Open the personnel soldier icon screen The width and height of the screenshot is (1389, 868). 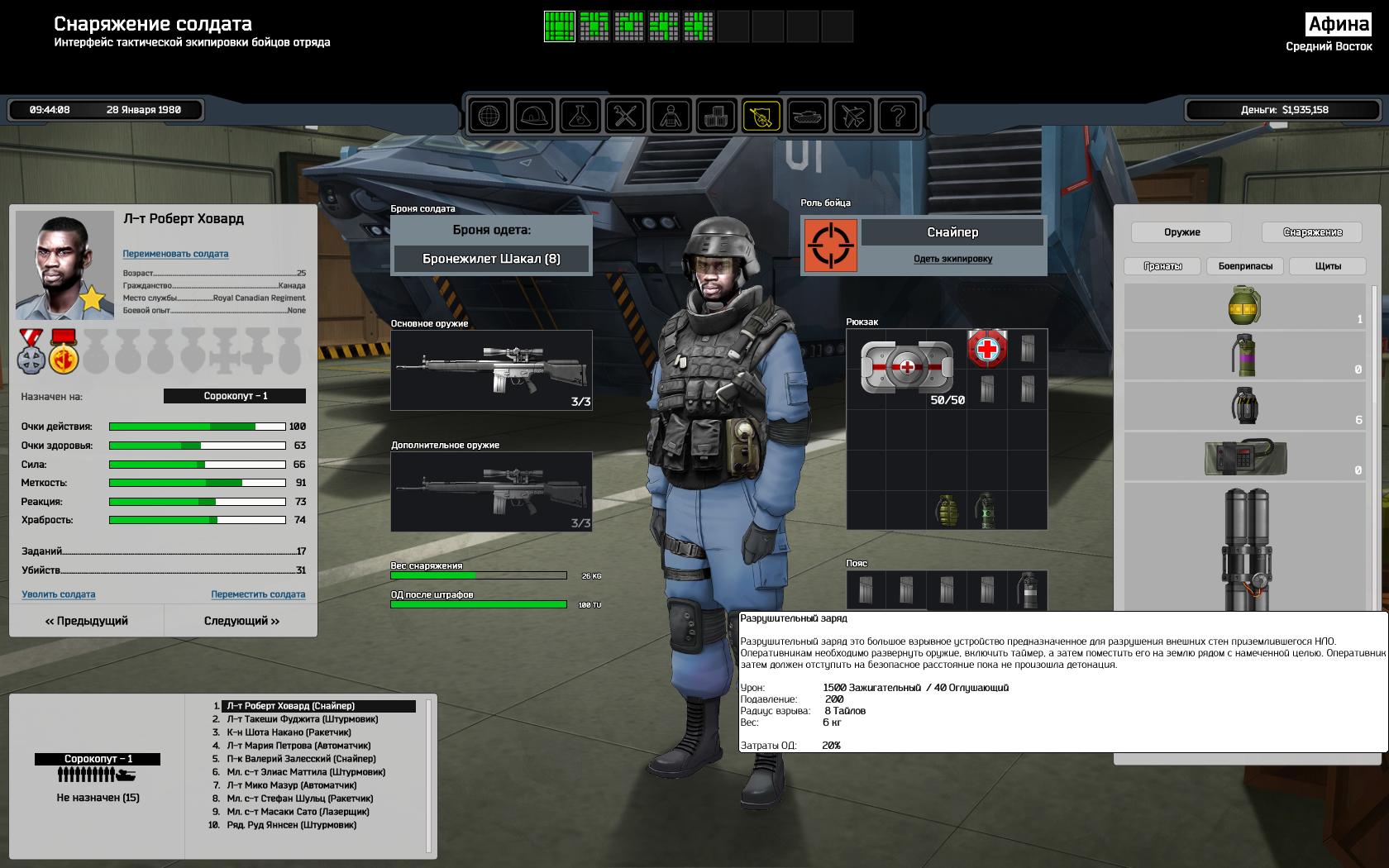671,116
